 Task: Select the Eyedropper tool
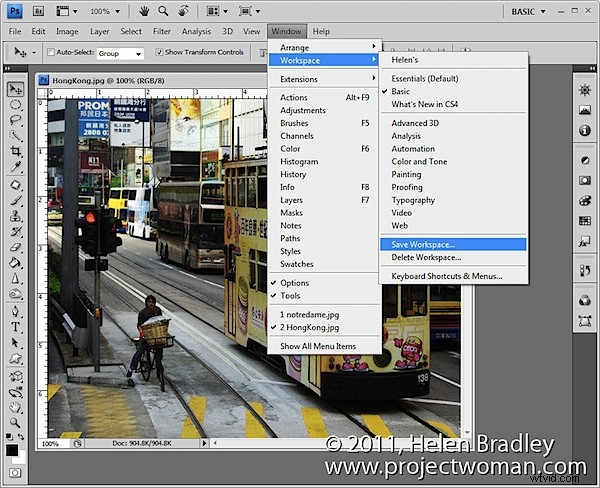pyautogui.click(x=15, y=166)
